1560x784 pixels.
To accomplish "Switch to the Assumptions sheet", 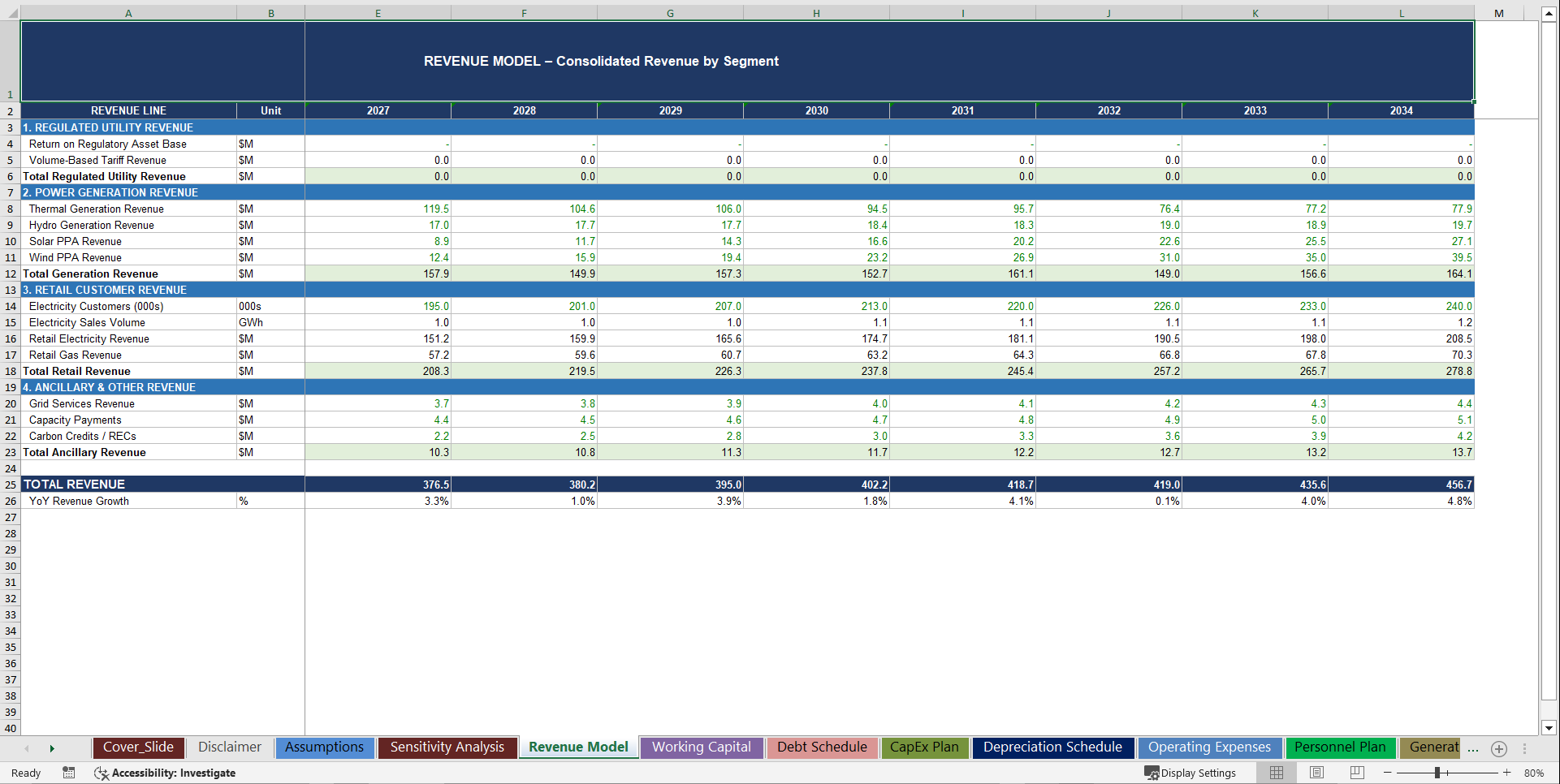I will (324, 747).
